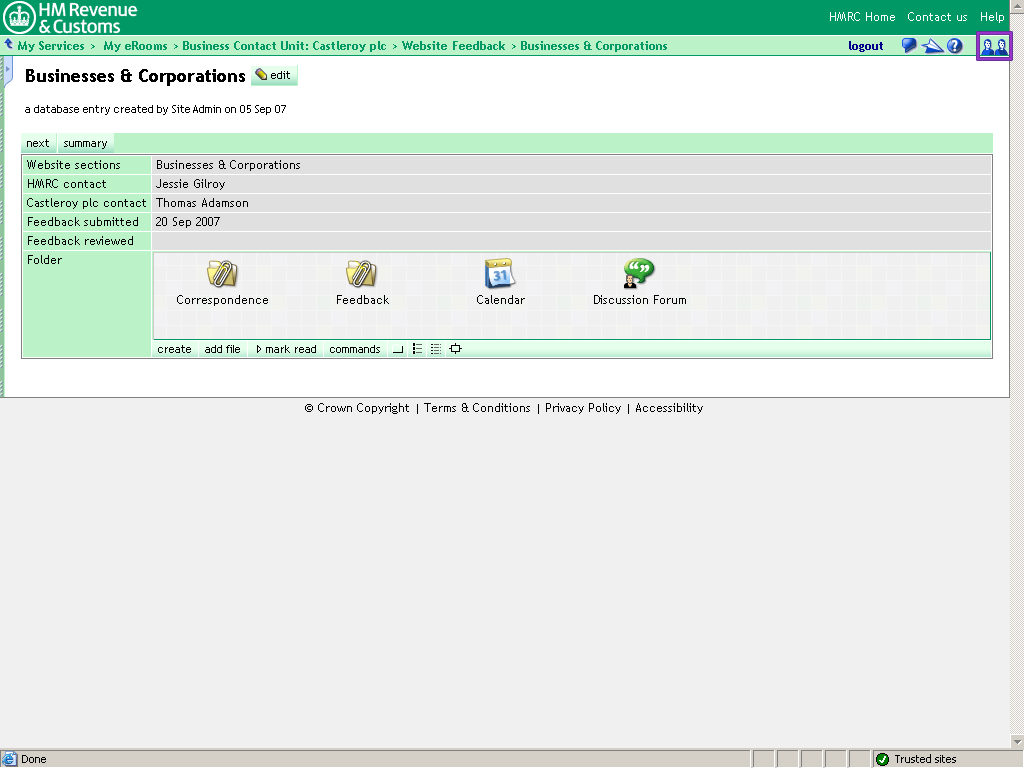Expand the mark read option
This screenshot has width=1024, height=768.
(286, 349)
